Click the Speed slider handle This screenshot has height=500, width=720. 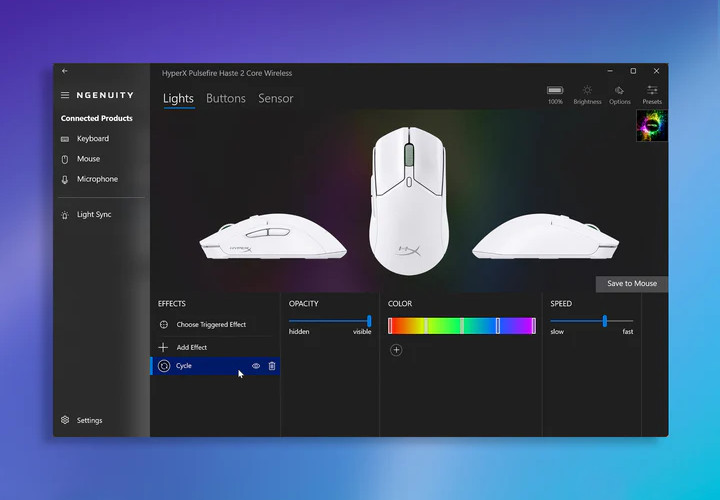(x=605, y=321)
